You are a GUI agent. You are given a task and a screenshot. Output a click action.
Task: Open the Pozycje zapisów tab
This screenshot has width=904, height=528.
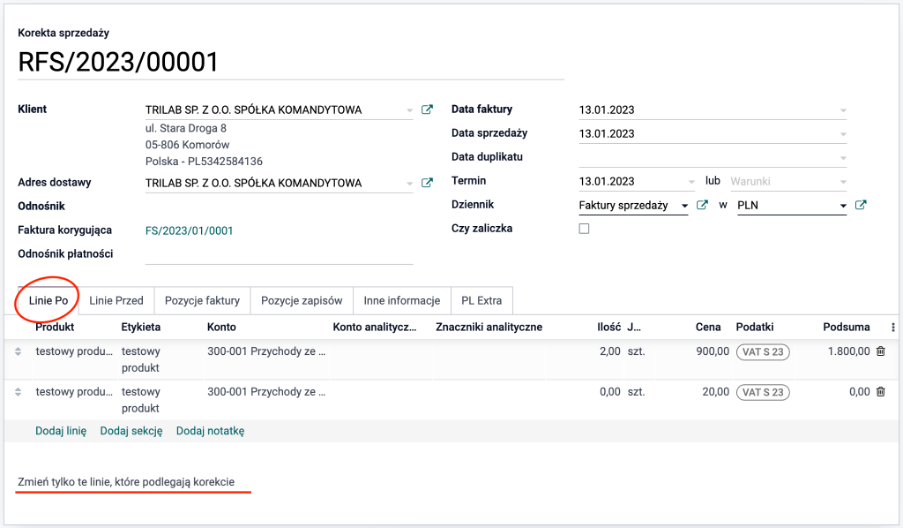[x=302, y=300]
